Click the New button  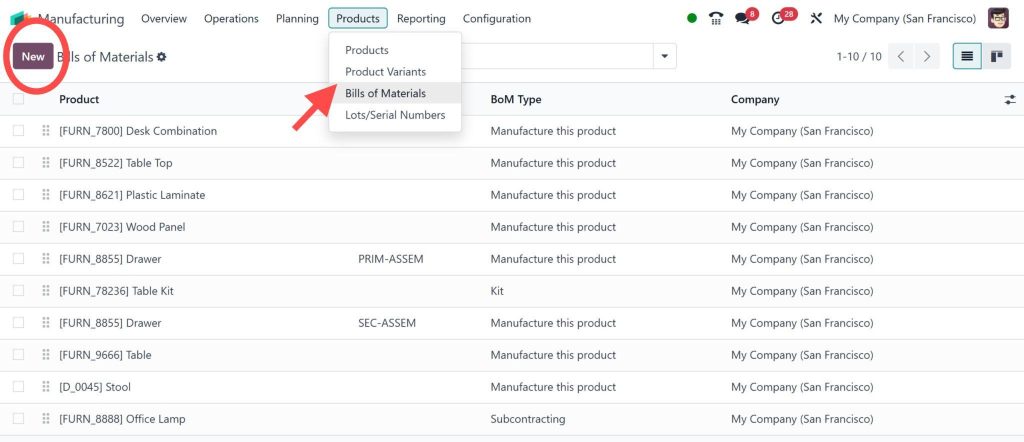click(x=33, y=57)
